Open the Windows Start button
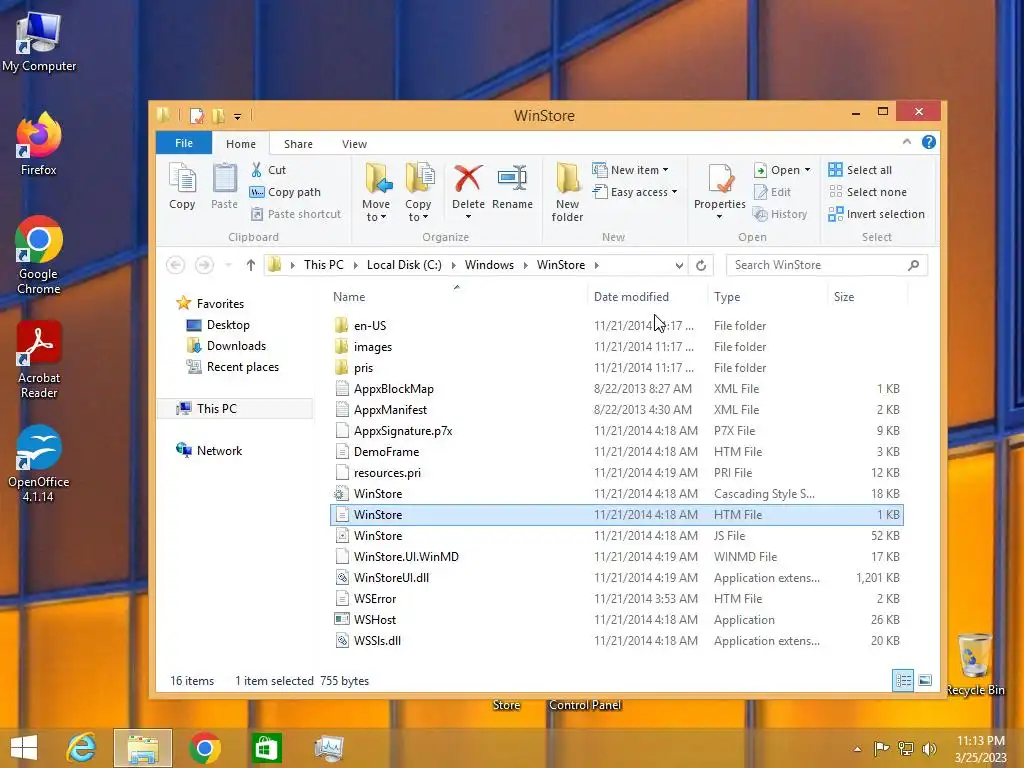 point(24,748)
